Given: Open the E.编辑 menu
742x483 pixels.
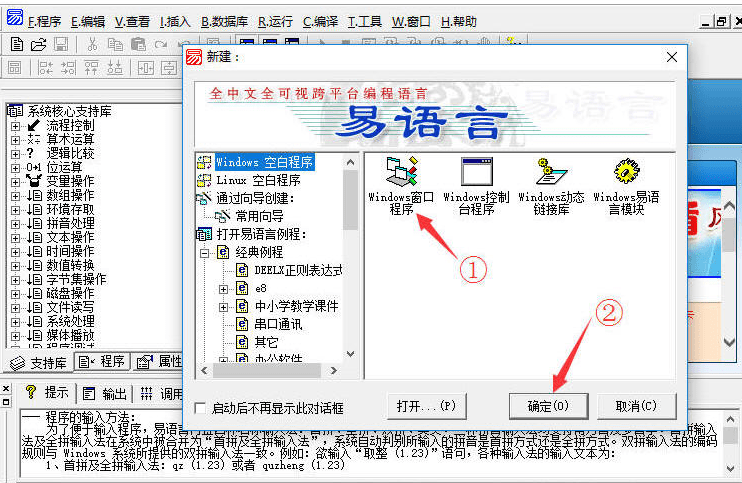Looking at the screenshot, I should click(x=88, y=22).
